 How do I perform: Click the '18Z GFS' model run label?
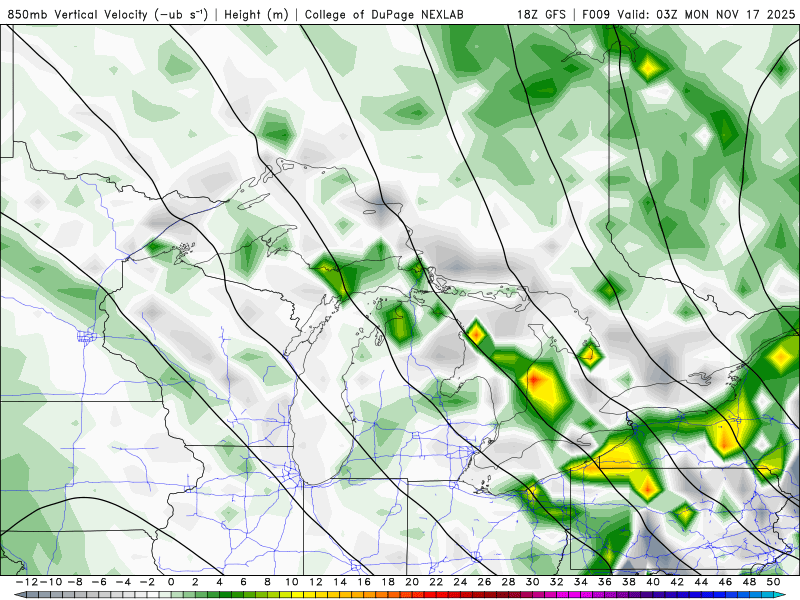(x=541, y=14)
